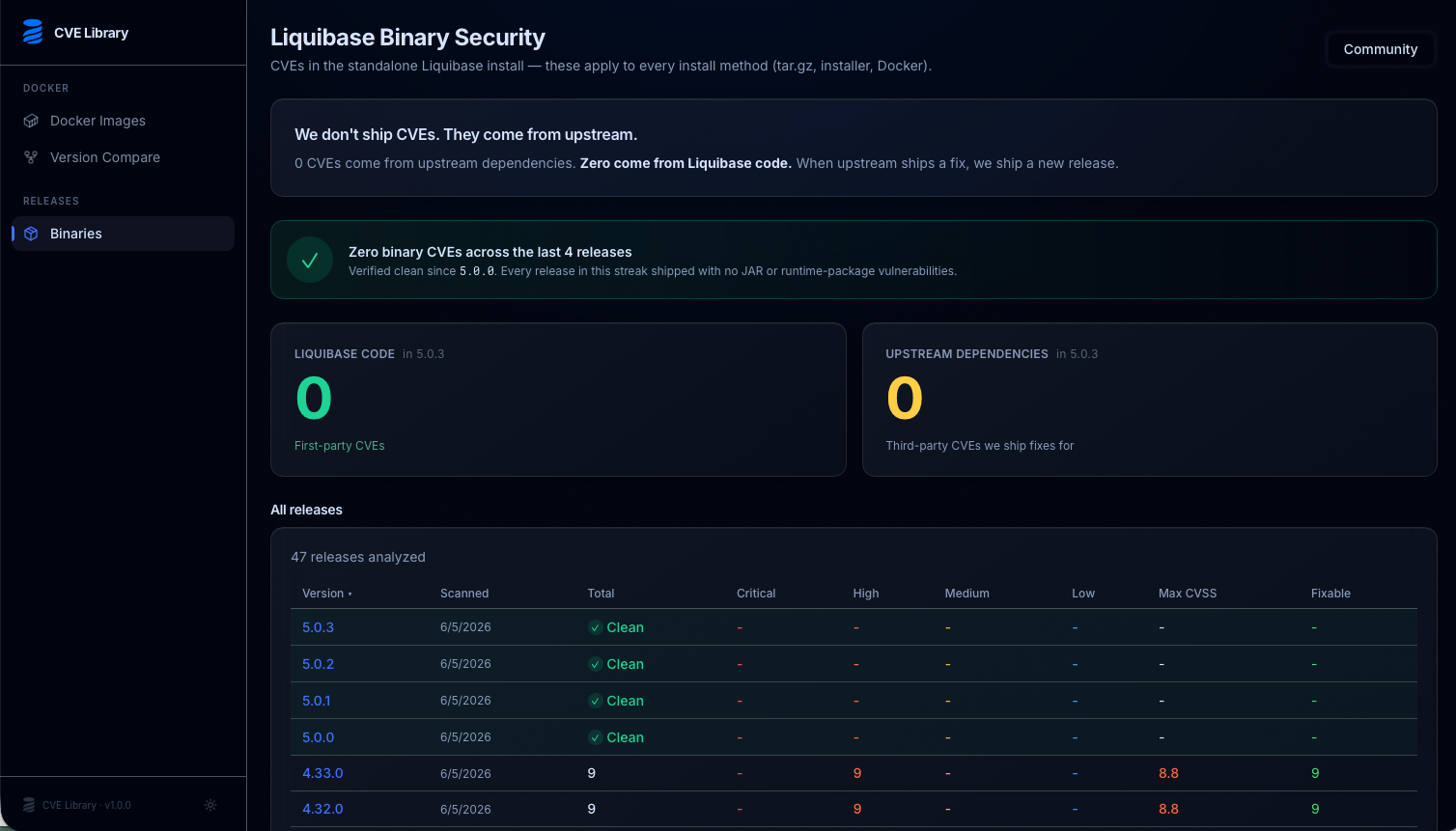Click the First-party CVEs label
Image resolution: width=1456 pixels, height=831 pixels.
pyautogui.click(x=340, y=446)
